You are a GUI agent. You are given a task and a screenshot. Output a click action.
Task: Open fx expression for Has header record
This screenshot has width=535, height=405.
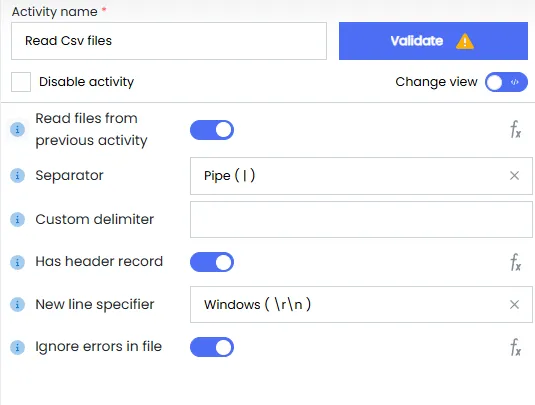click(516, 262)
